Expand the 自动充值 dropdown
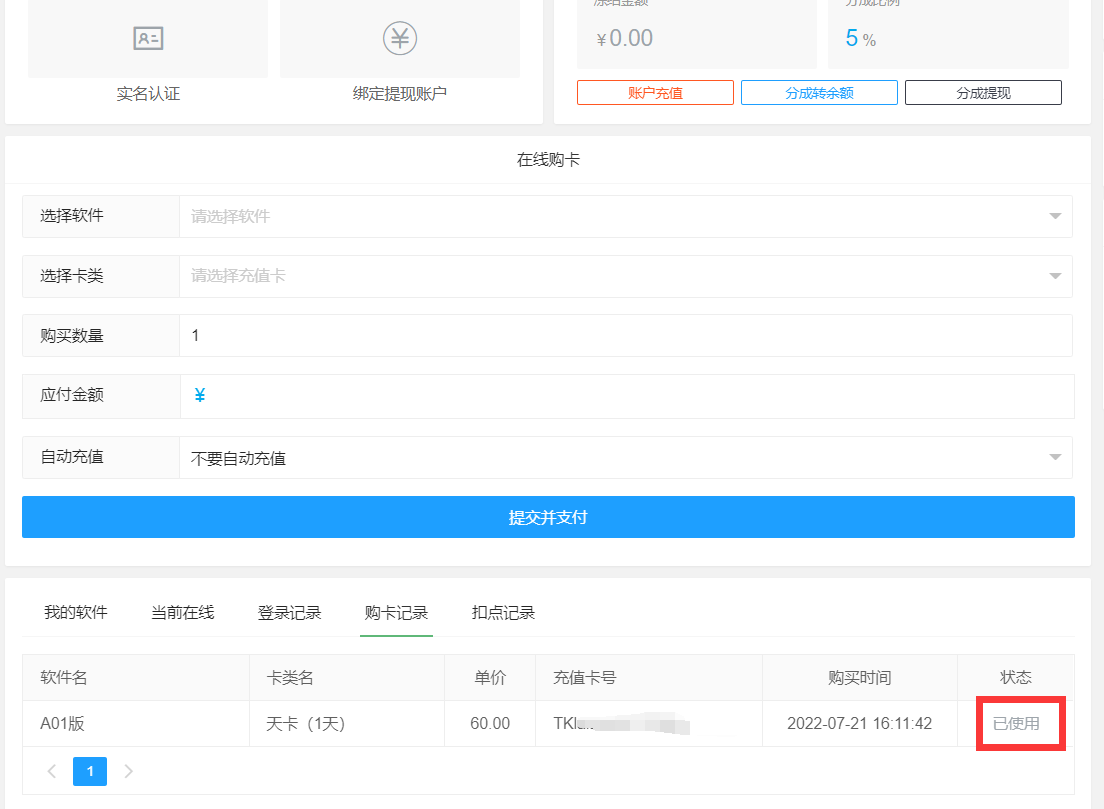 point(625,458)
